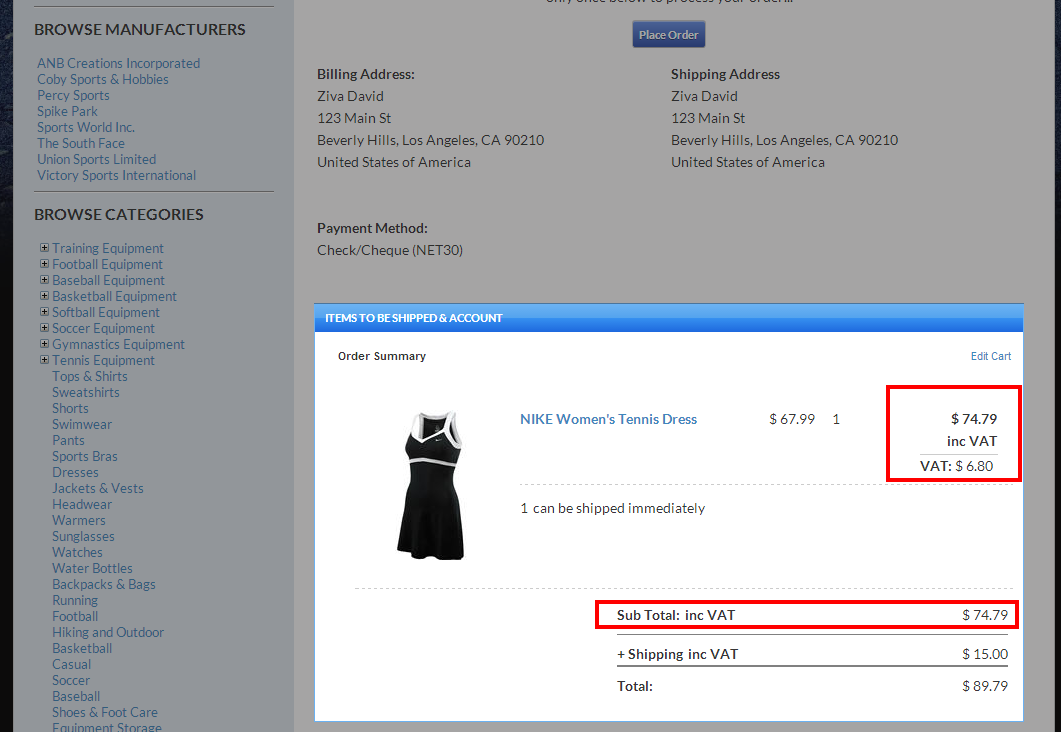Choose the Shoes & Foot Care subcategory
The image size is (1061, 732).
point(104,712)
